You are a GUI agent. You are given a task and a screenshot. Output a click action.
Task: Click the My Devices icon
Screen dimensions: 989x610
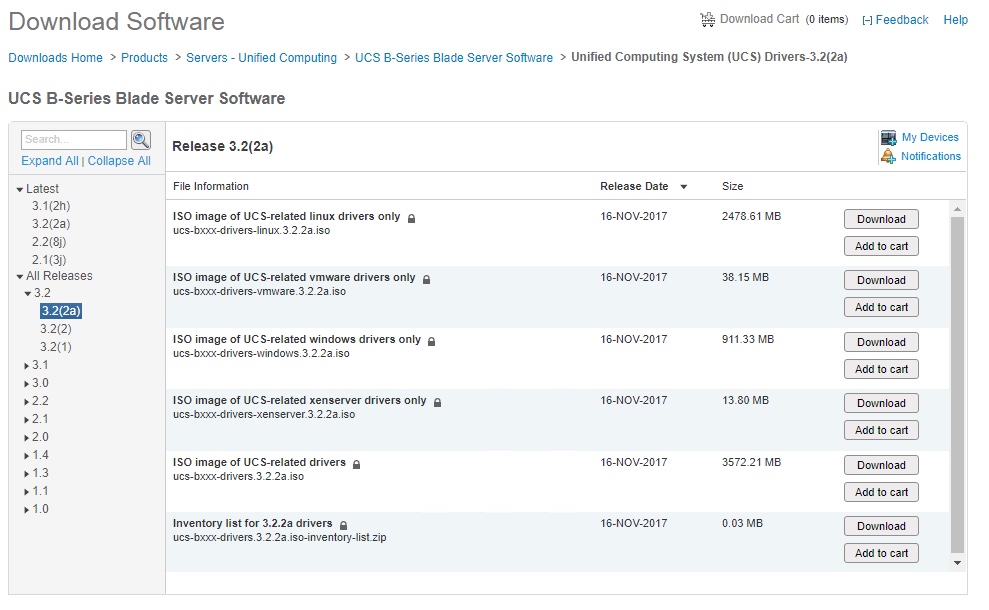point(888,138)
